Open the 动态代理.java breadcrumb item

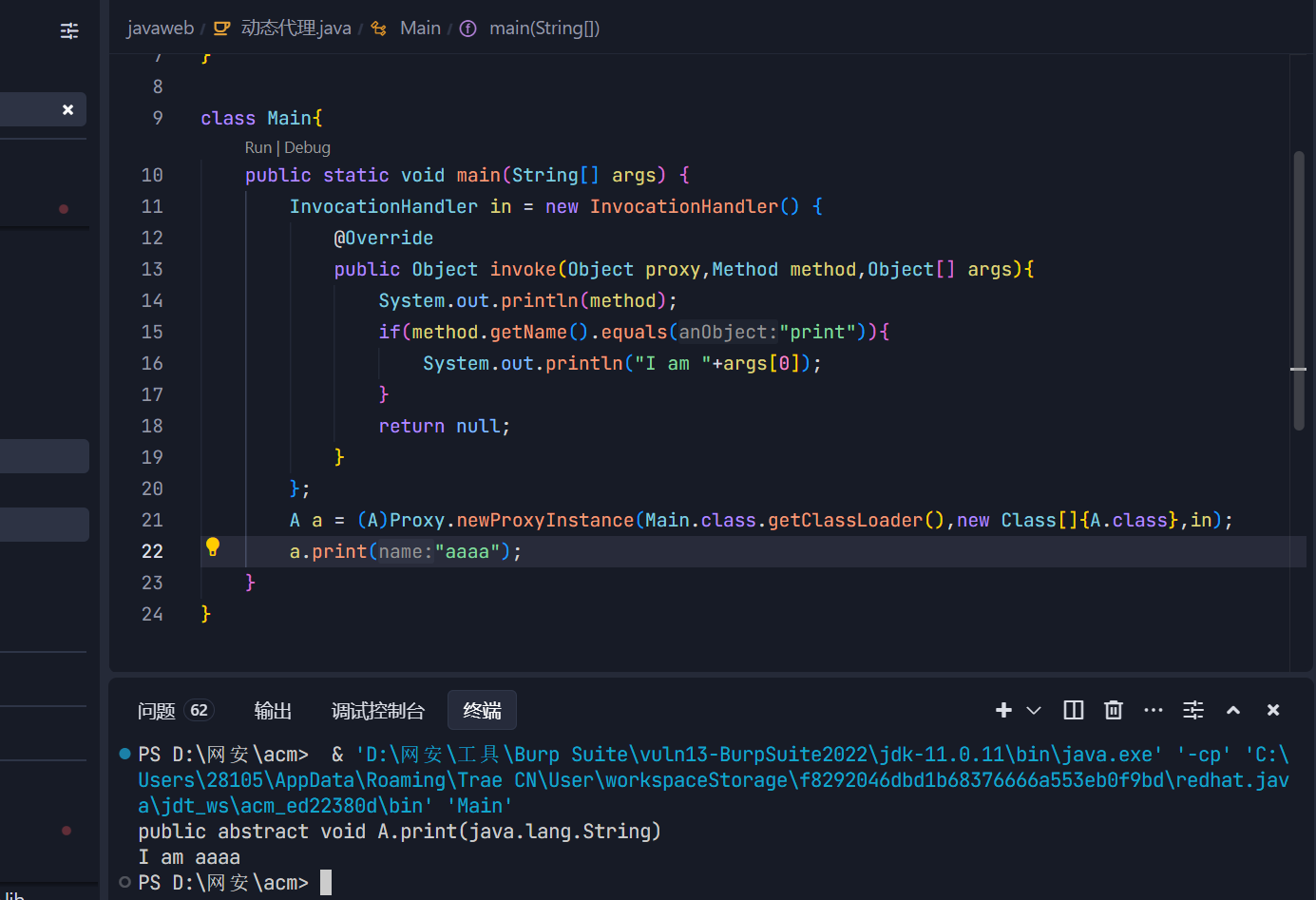(296, 28)
